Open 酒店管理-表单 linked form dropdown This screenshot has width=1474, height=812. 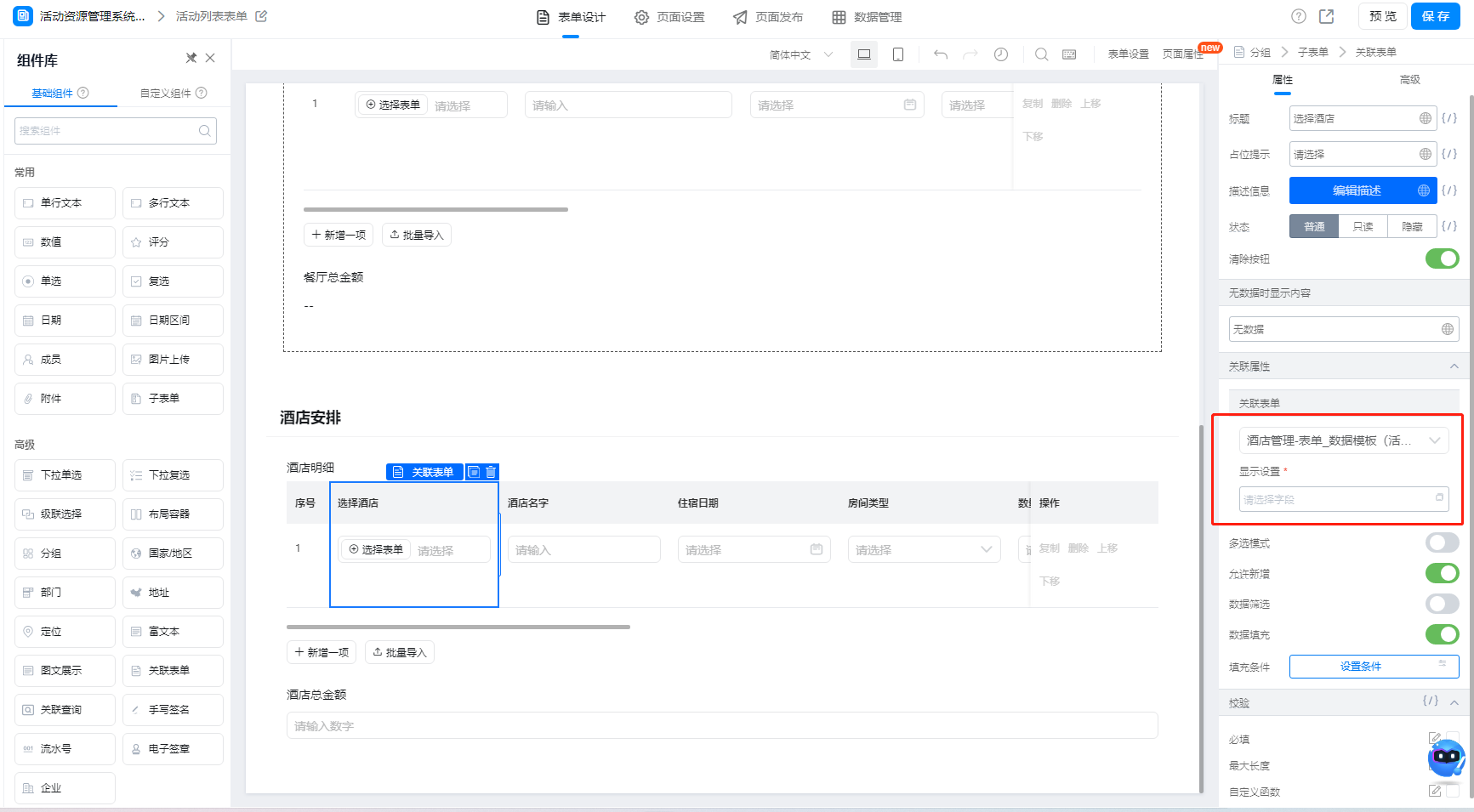(1344, 440)
